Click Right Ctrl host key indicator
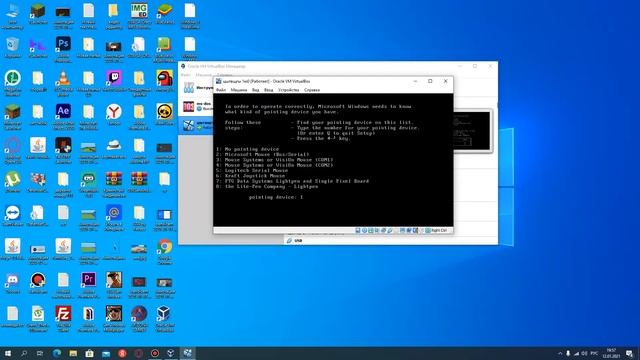This screenshot has height=360, width=640. (439, 231)
